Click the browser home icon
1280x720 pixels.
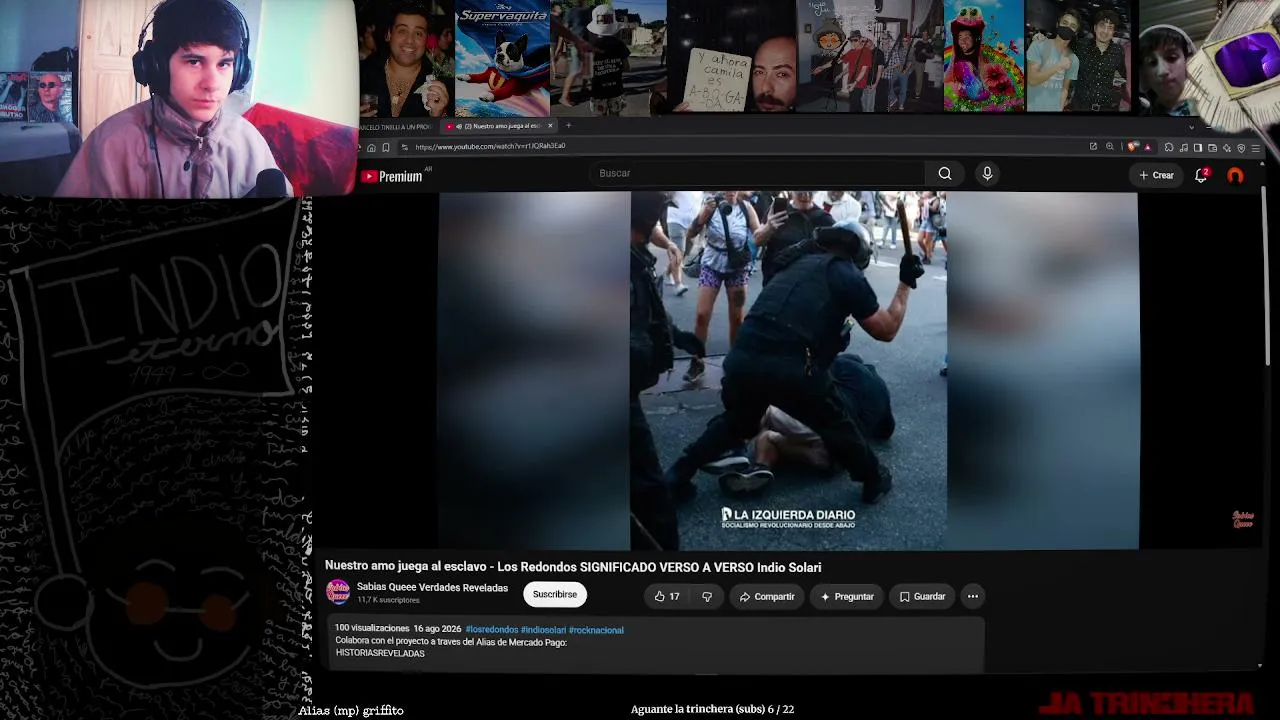(371, 147)
